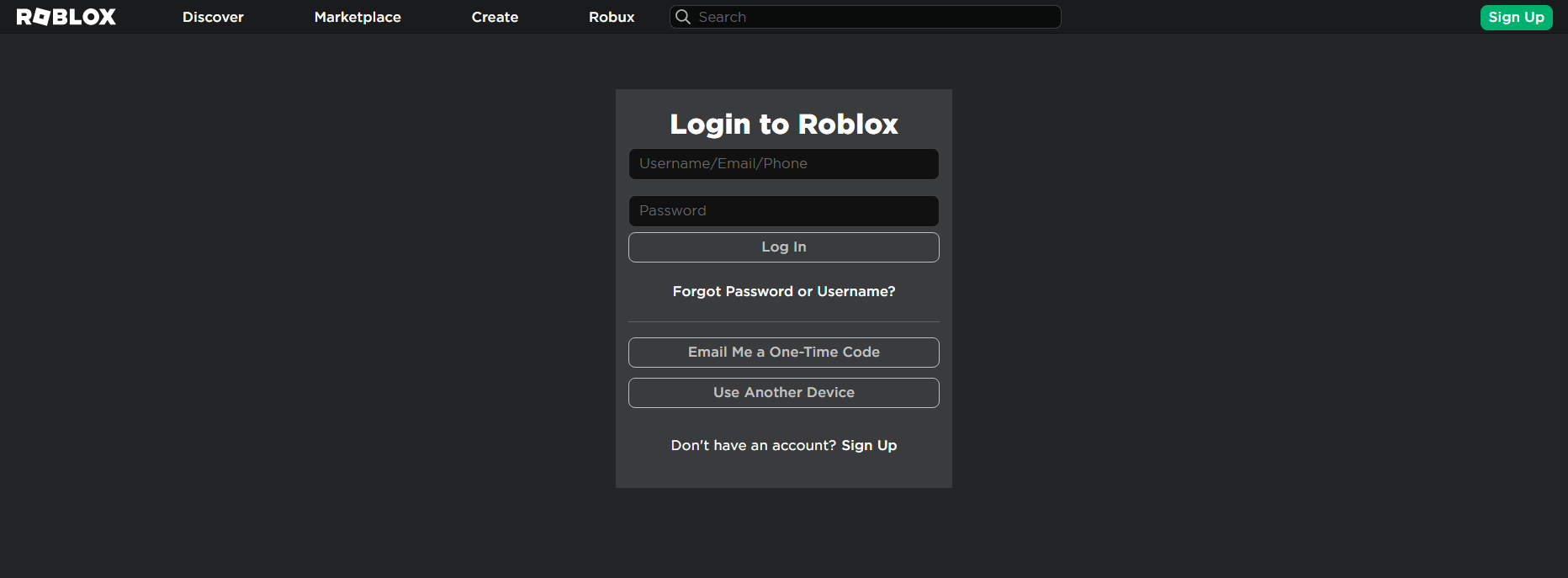Viewport: 1568px width, 578px height.
Task: Click into the Username/Email/Phone field
Action: [783, 164]
